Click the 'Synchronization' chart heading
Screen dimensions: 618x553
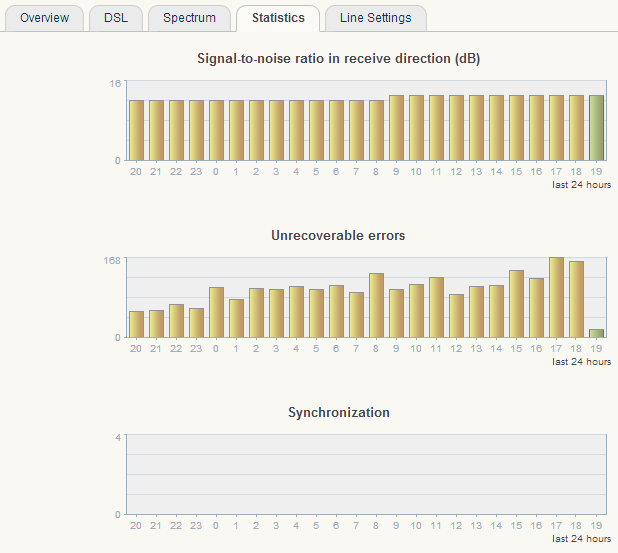coord(339,412)
